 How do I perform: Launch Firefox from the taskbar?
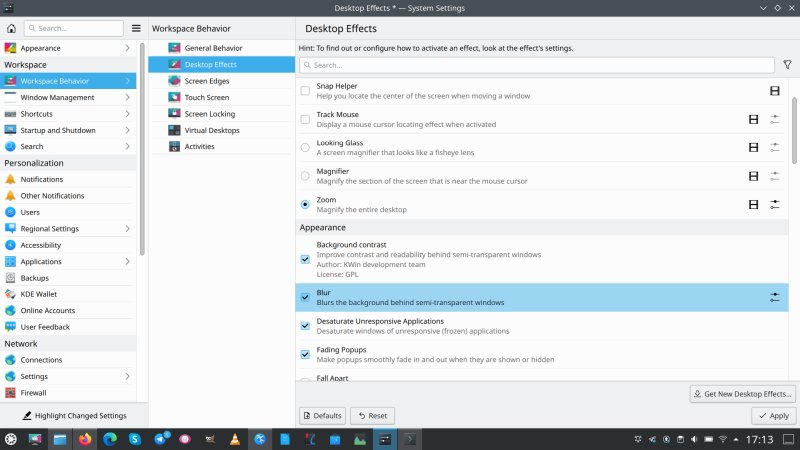pyautogui.click(x=84, y=439)
